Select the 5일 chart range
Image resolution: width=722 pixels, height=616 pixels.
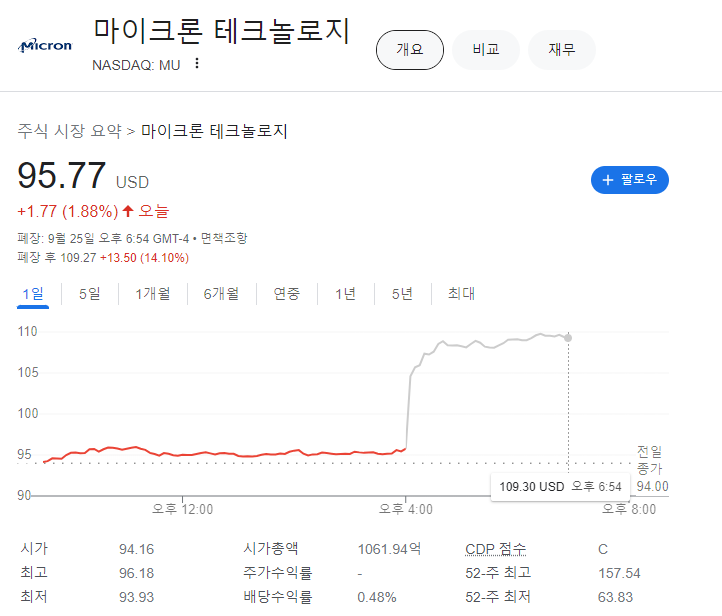90,294
